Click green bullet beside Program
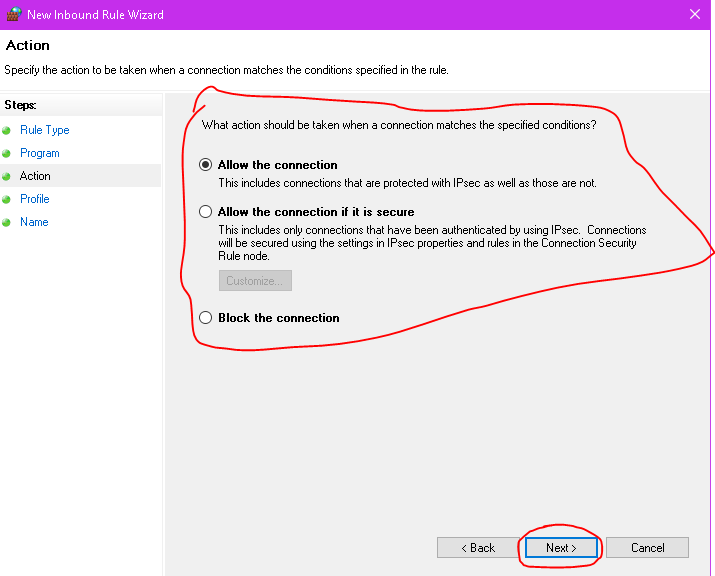715x576 pixels. (x=6, y=154)
